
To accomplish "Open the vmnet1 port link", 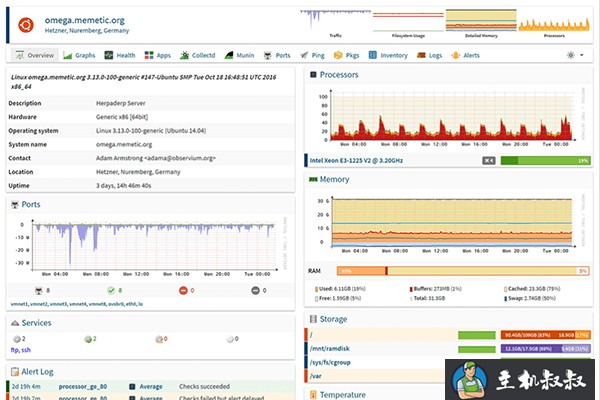I will (19, 304).
